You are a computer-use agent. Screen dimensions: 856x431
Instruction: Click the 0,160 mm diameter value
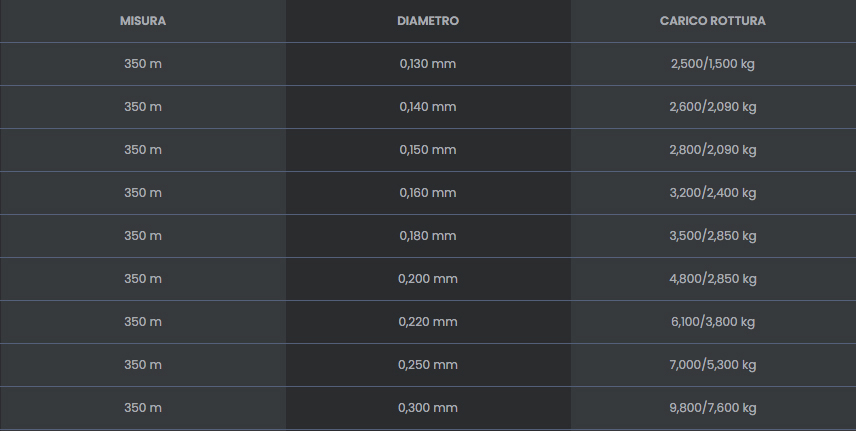pos(428,193)
